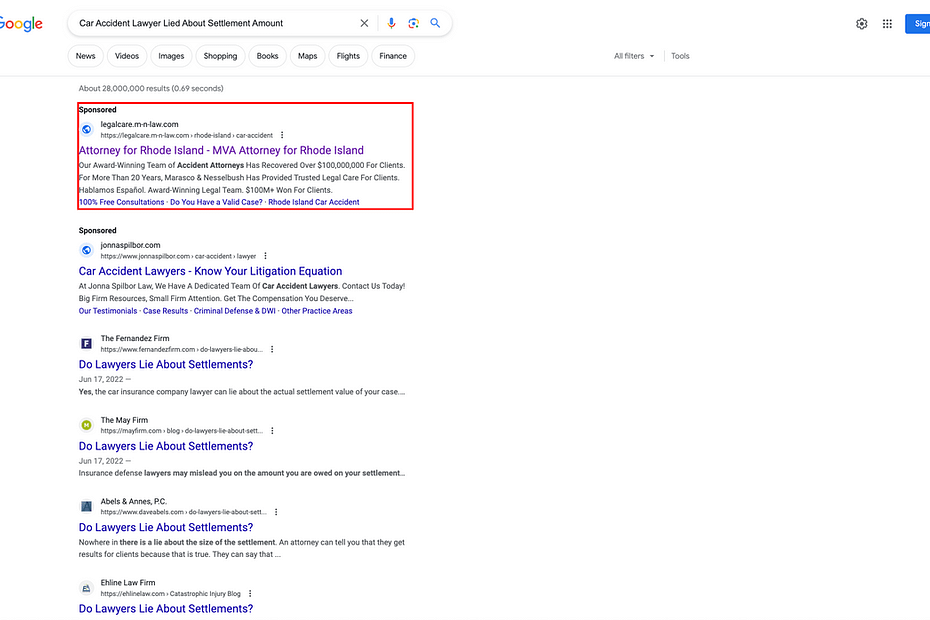Screen dimensions: 930x620
Task: Open 'Other Practice Areas' sitelink
Action: (x=317, y=311)
